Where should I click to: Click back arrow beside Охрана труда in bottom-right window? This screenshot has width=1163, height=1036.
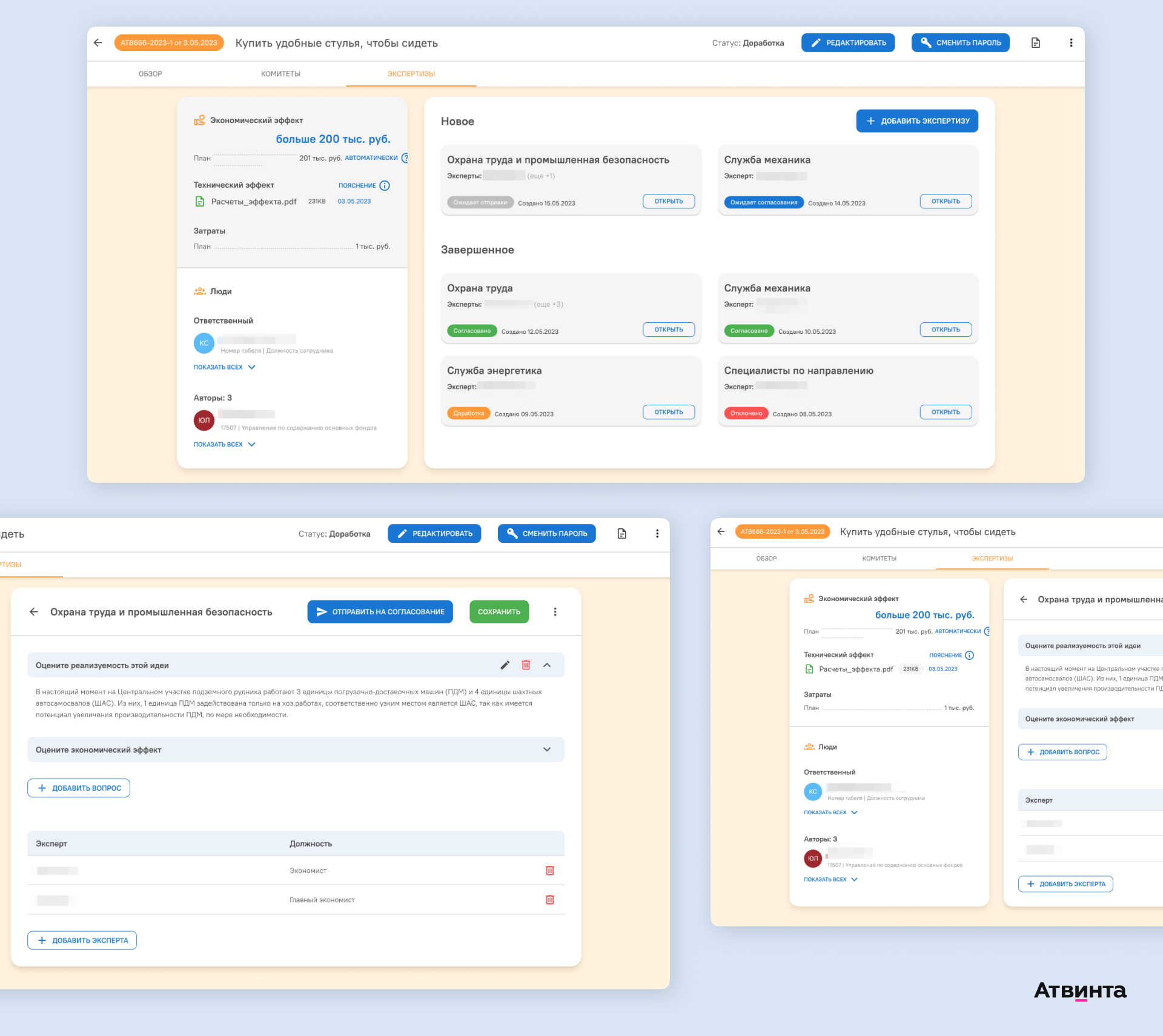click(1024, 599)
